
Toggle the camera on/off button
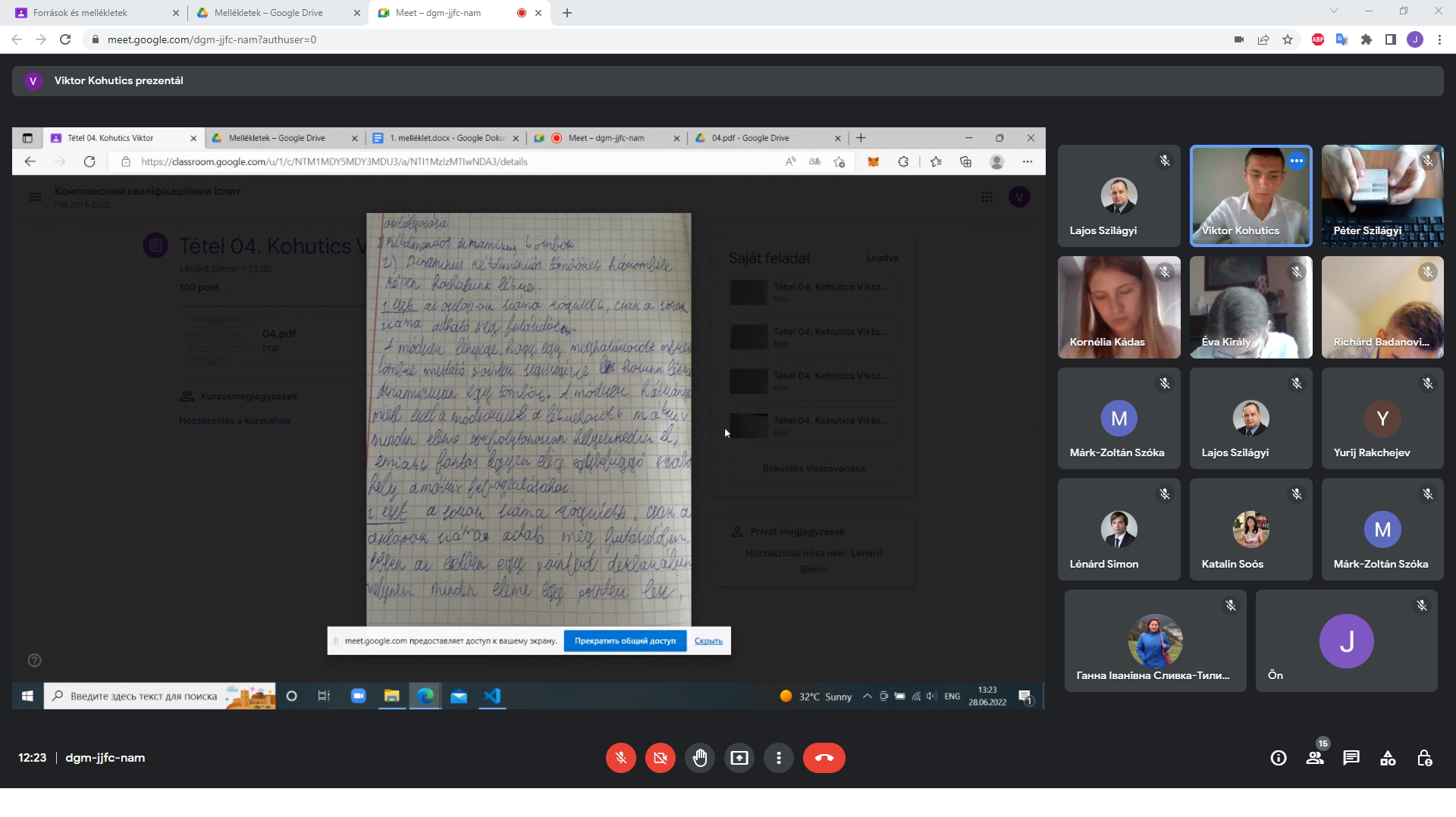(661, 758)
